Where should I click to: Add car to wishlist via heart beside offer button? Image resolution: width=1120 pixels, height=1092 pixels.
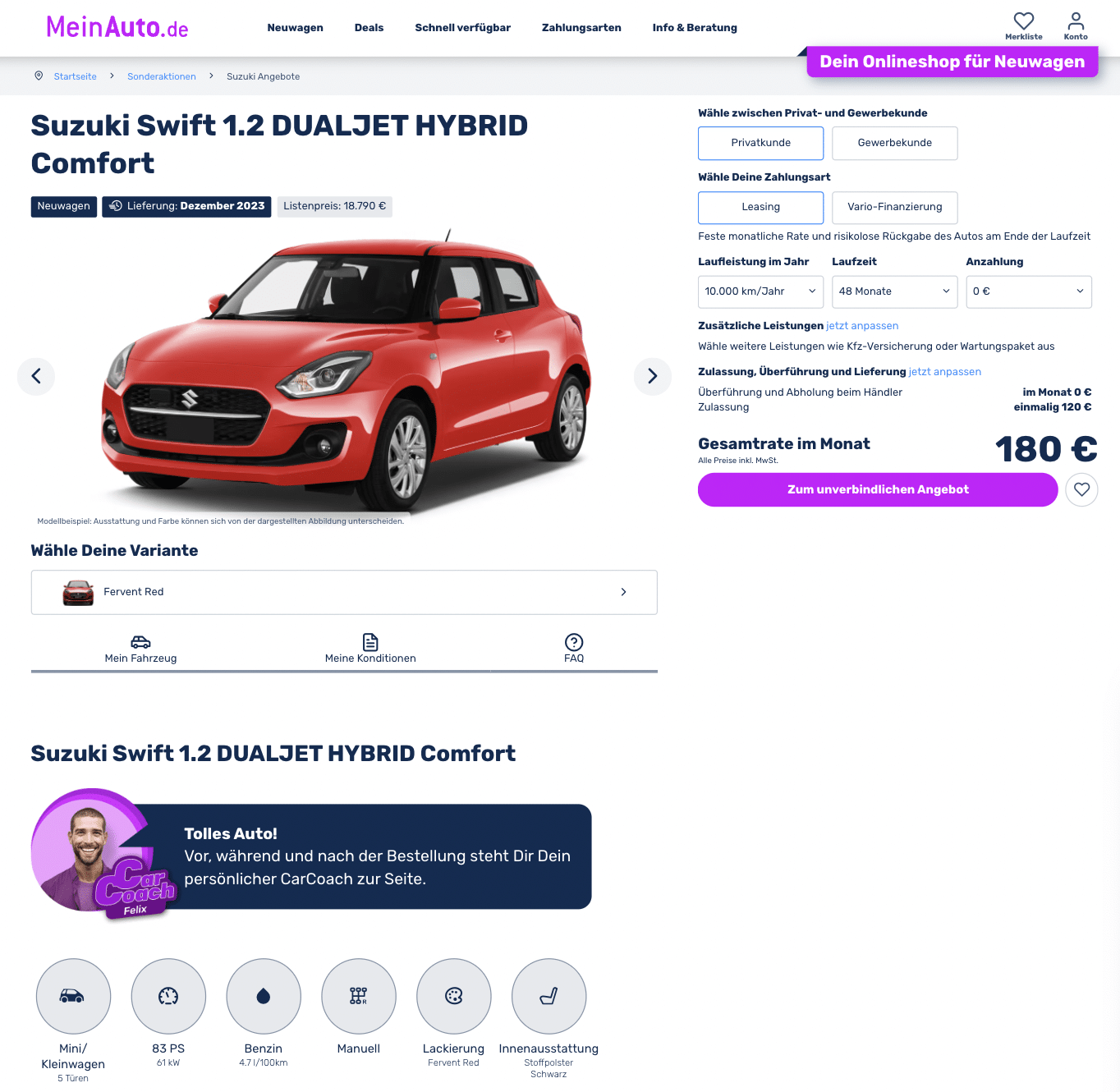pos(1081,489)
